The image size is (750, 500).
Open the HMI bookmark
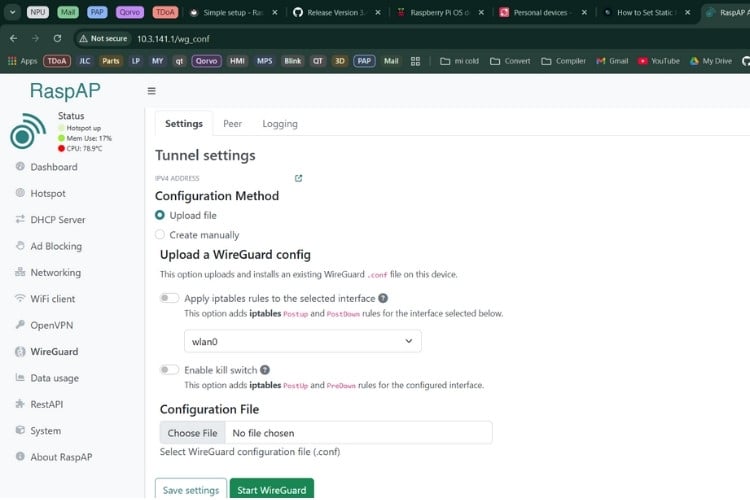tap(237, 61)
